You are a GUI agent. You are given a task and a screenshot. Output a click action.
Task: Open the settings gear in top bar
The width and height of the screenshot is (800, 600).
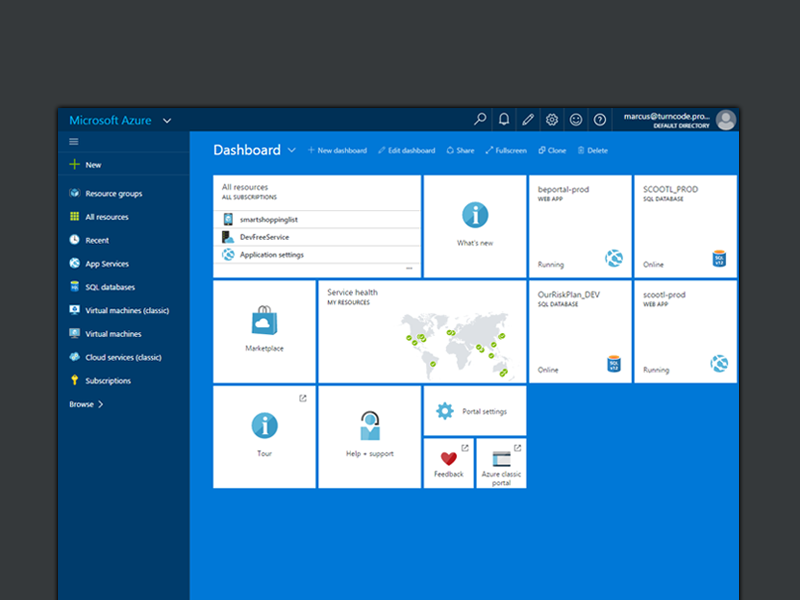[552, 119]
